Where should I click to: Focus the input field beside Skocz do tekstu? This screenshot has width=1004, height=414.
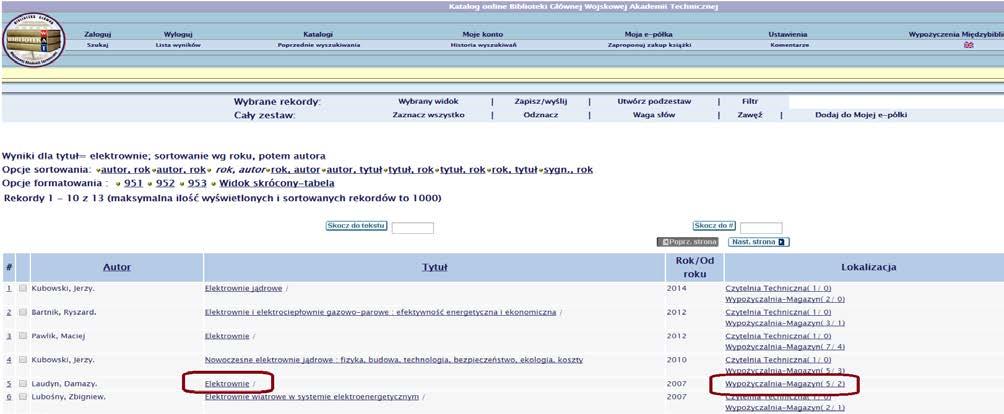pyautogui.click(x=412, y=228)
